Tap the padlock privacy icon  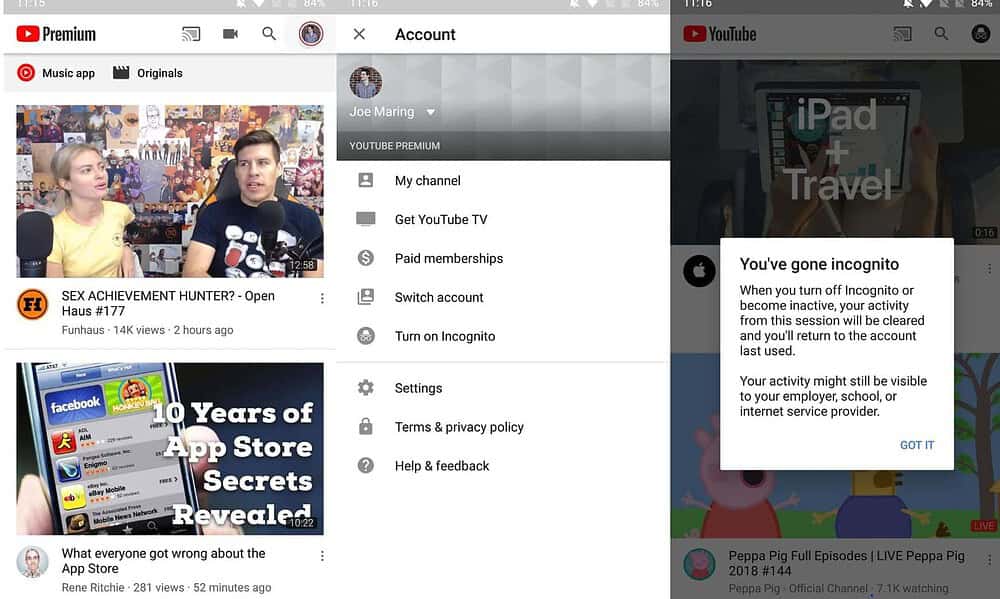tap(365, 426)
